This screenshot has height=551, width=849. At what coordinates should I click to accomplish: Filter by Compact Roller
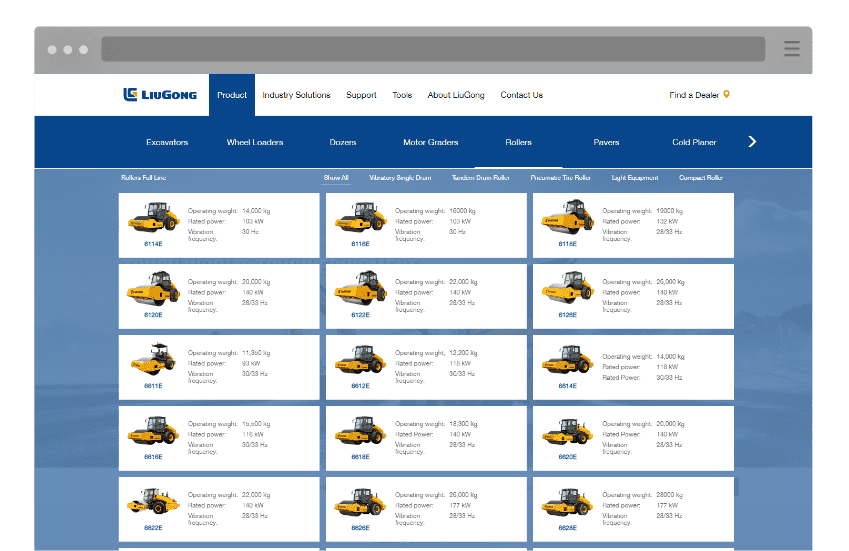click(701, 178)
